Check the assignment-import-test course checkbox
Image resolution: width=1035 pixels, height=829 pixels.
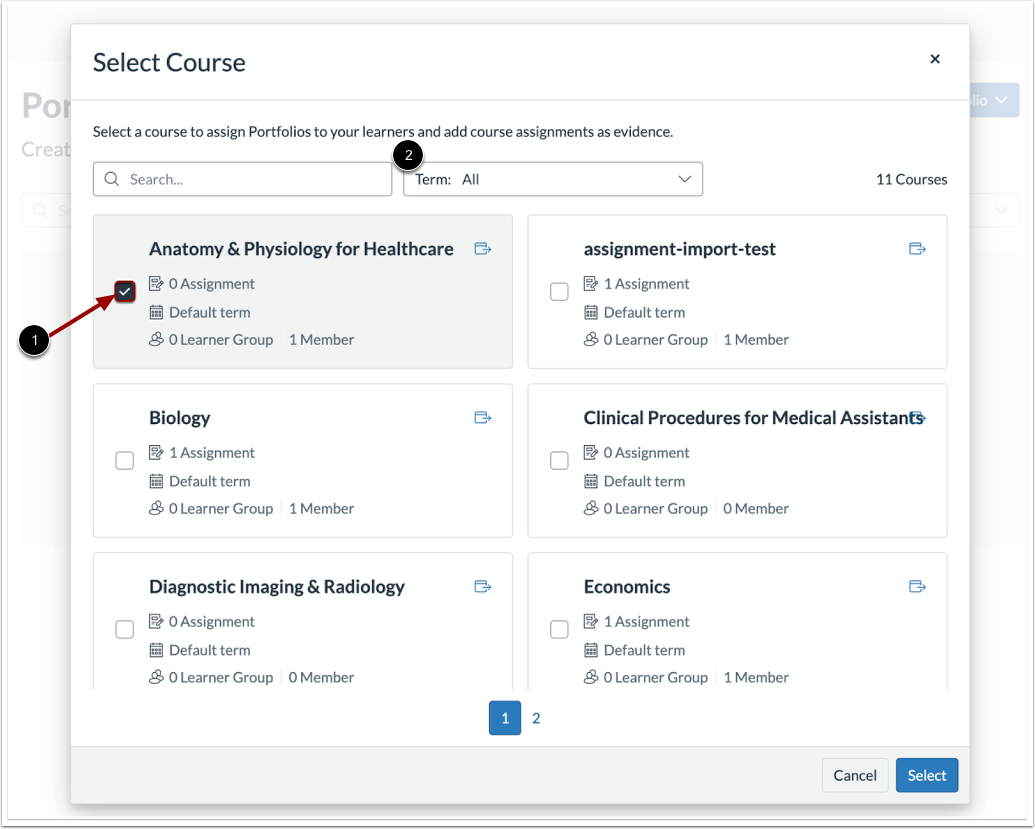coord(558,291)
